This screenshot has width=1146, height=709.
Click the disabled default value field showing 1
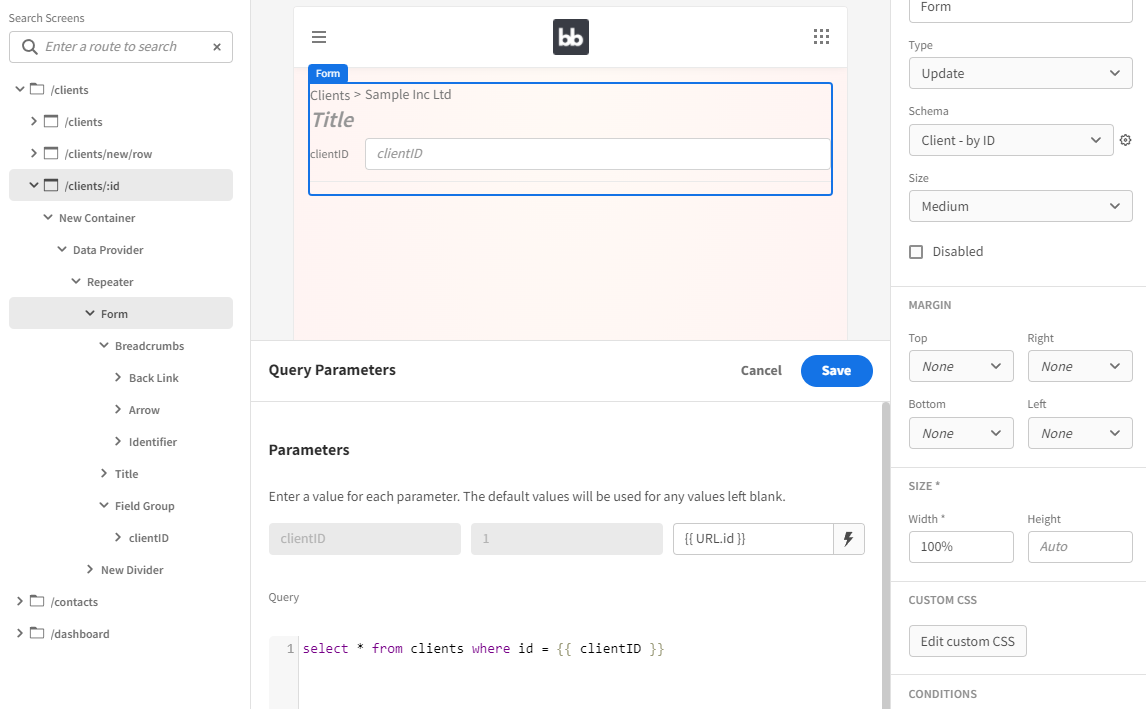(x=566, y=539)
